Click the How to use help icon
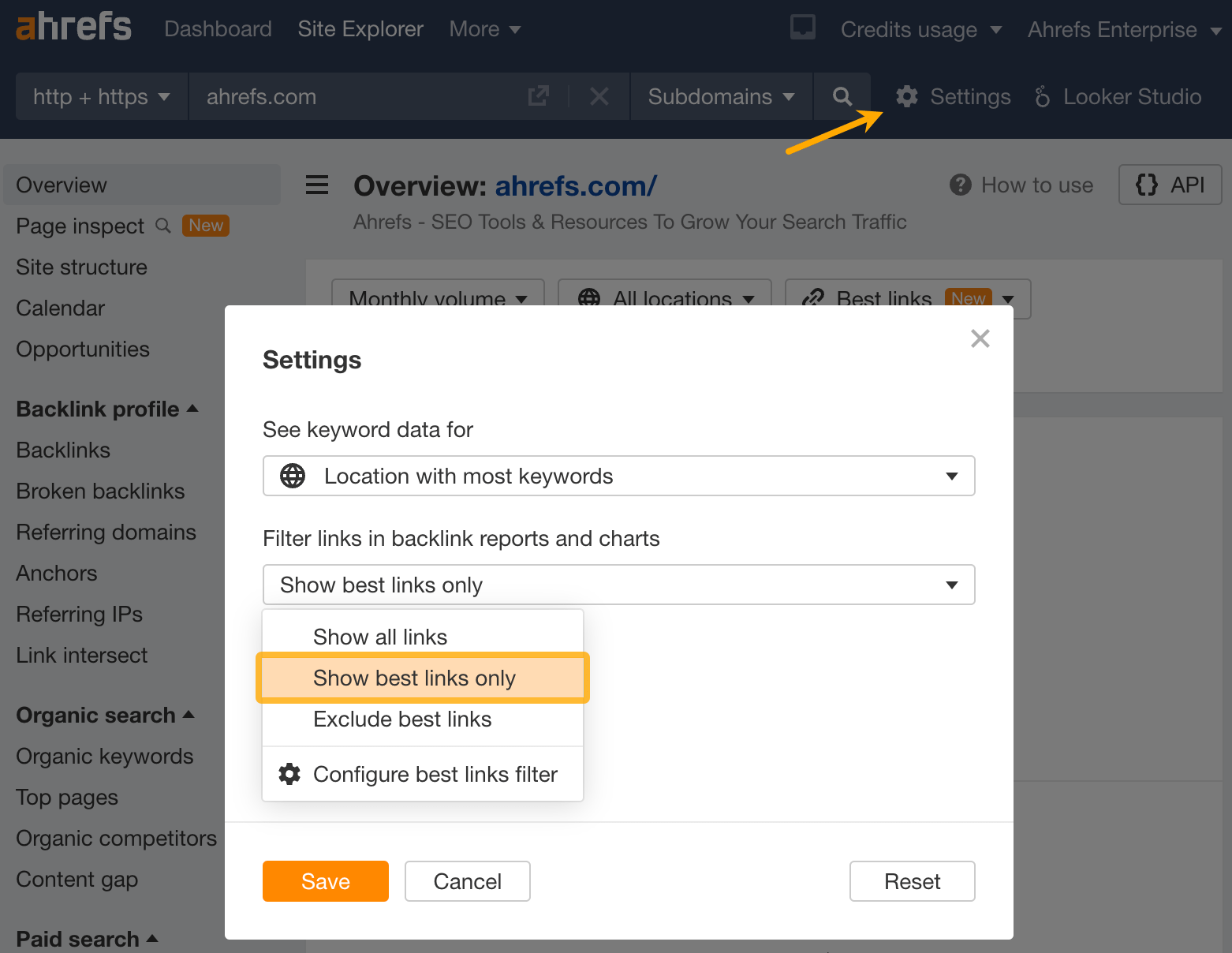The height and width of the screenshot is (953, 1232). [960, 185]
